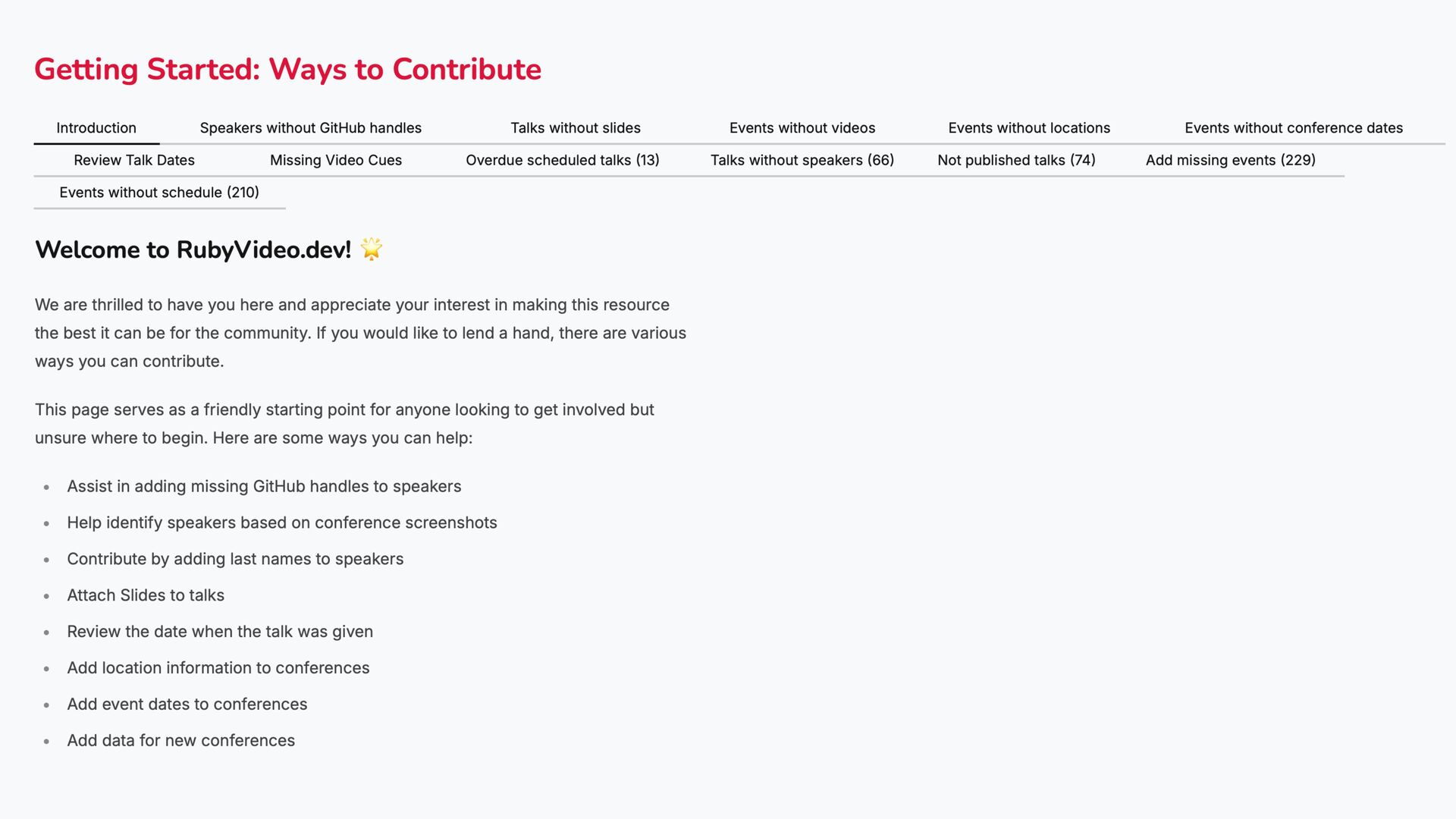Click 'Attach Slides to talks' list item

coord(146,595)
